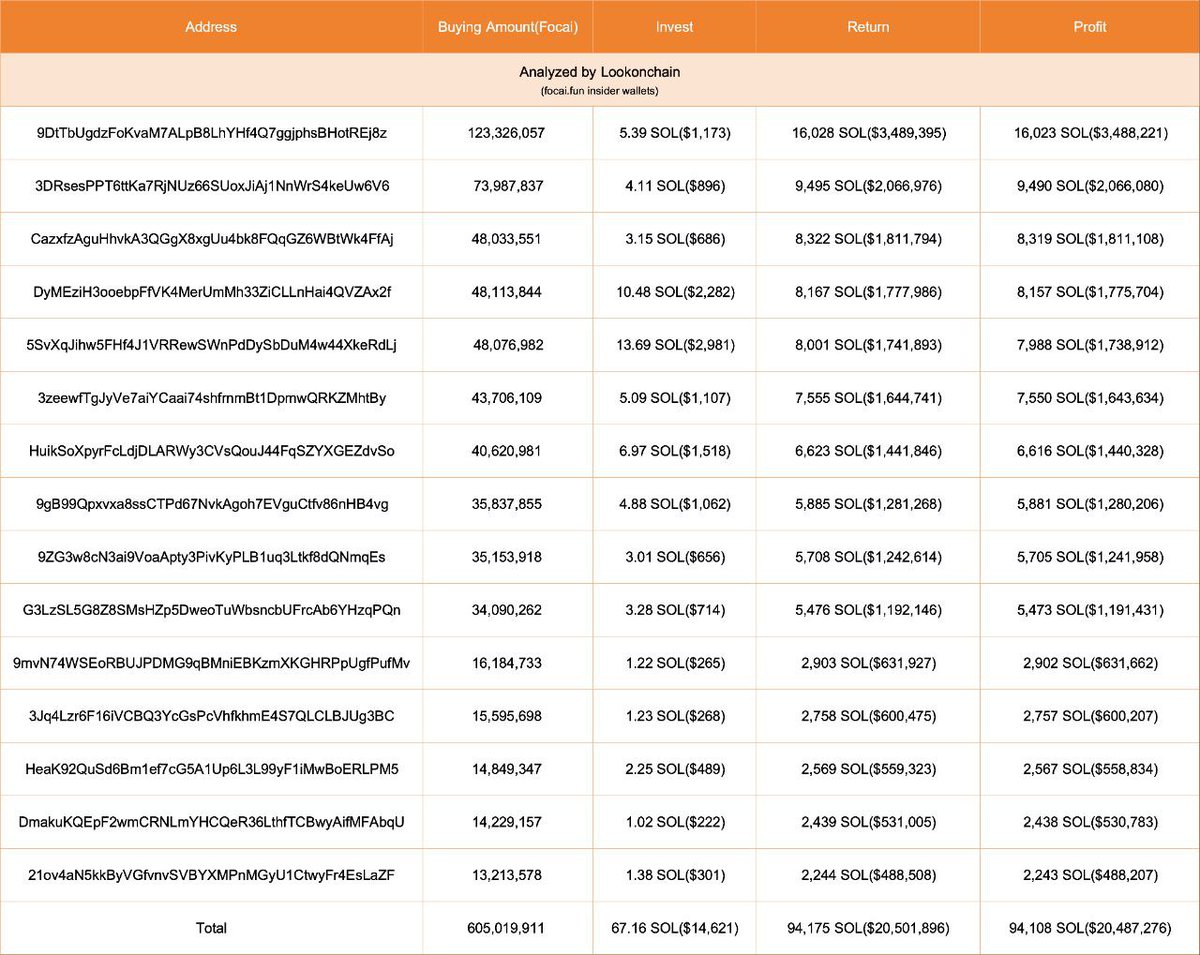Click the Invest column header
This screenshot has height=955, width=1200.
click(673, 27)
